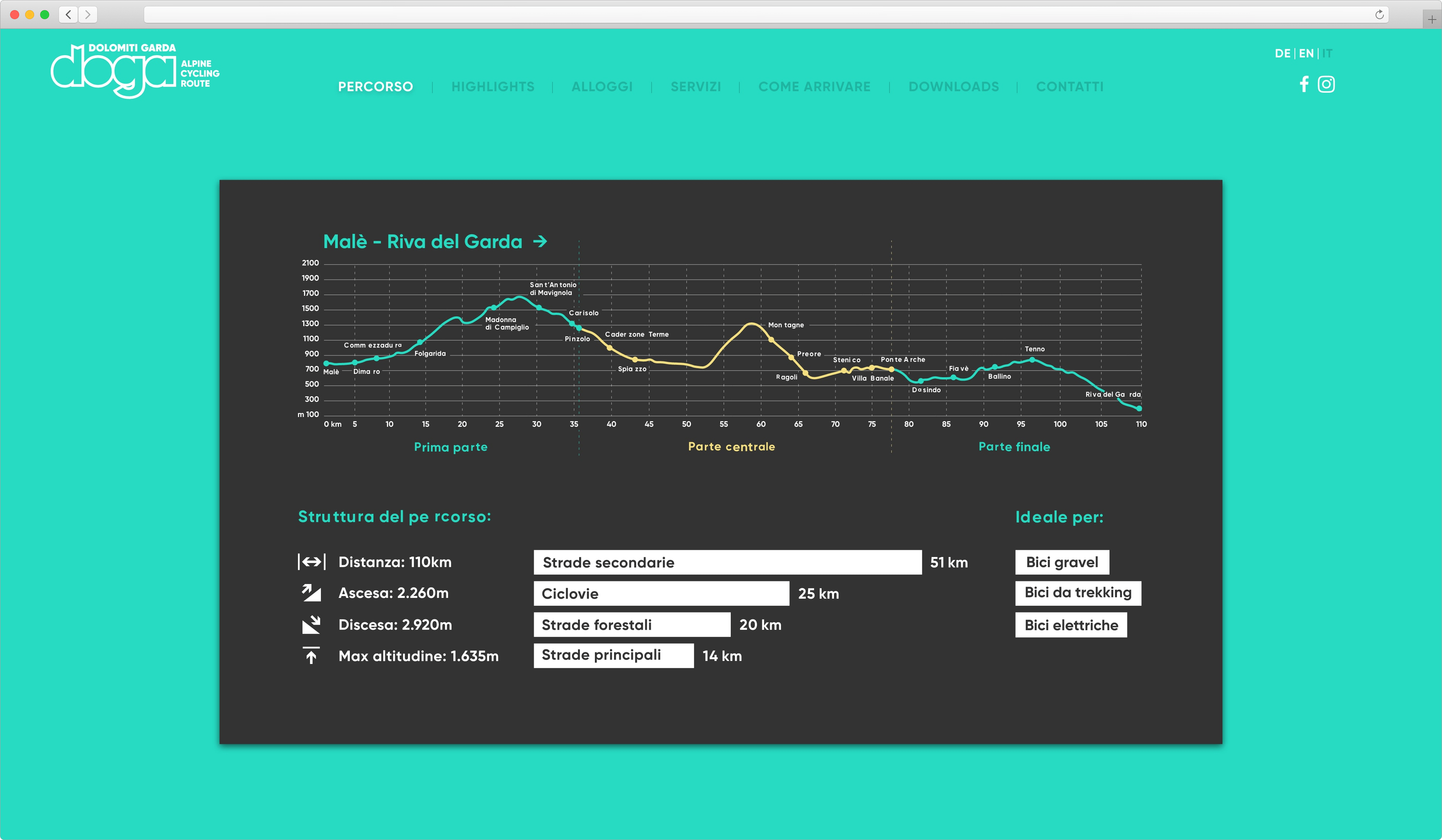Switch language to IT
Viewport: 1442px width, 840px height.
[x=1327, y=53]
